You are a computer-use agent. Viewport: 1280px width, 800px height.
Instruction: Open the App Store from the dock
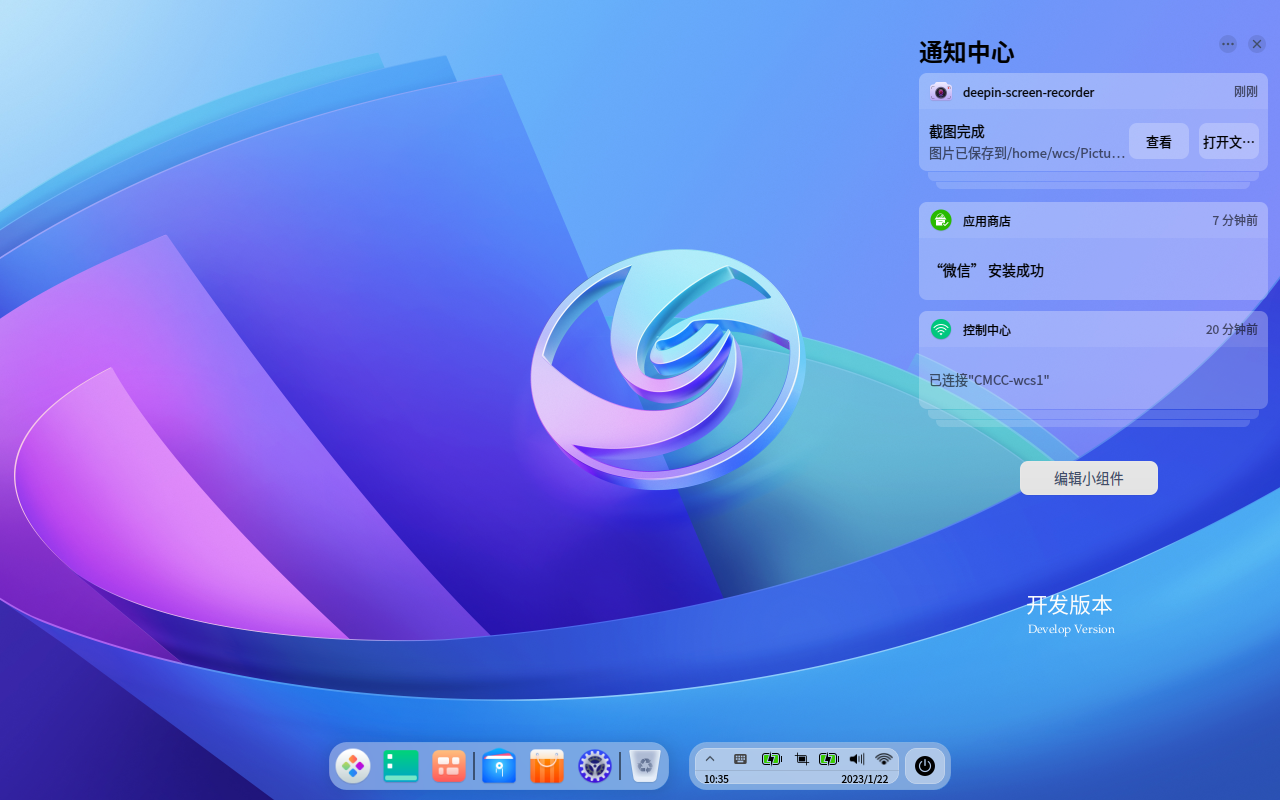click(x=546, y=766)
